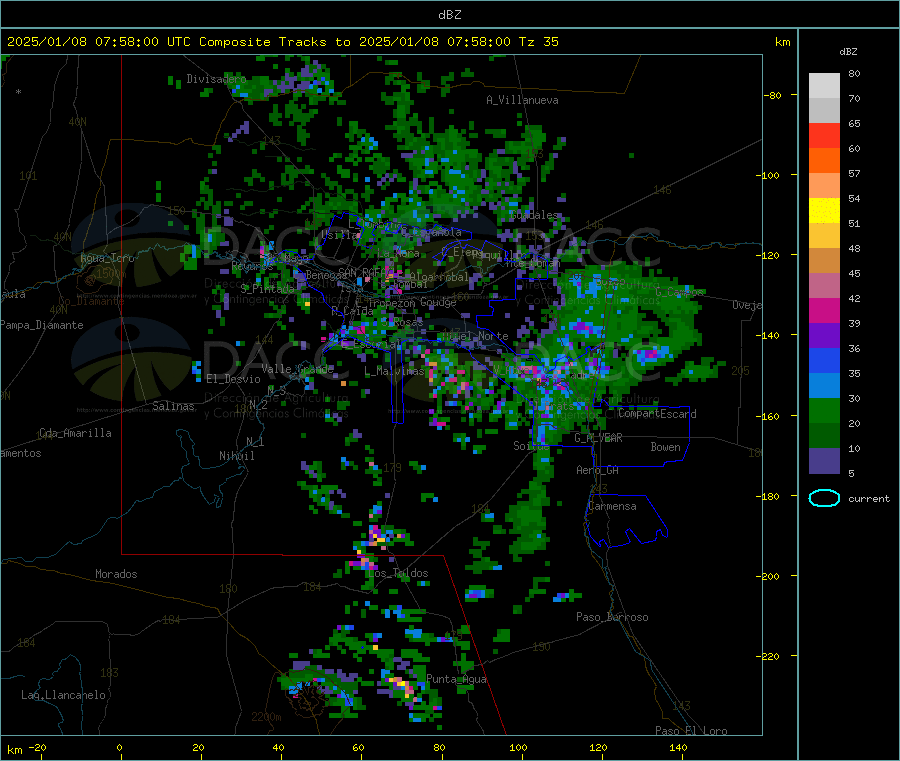Viewport: 900px width, 761px height.
Task: Select the blue 36 dBZ legend swatch
Action: pyautogui.click(x=824, y=360)
